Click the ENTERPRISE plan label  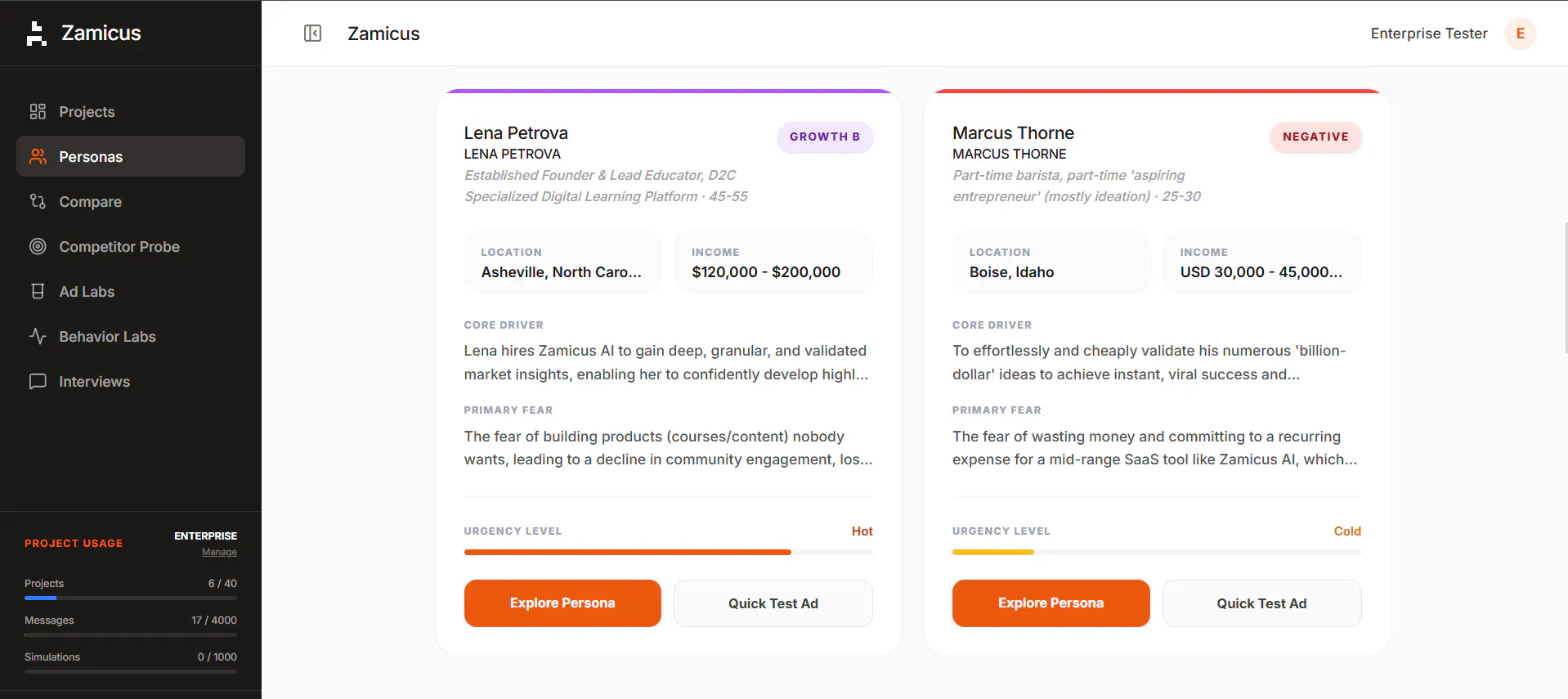[x=205, y=536]
